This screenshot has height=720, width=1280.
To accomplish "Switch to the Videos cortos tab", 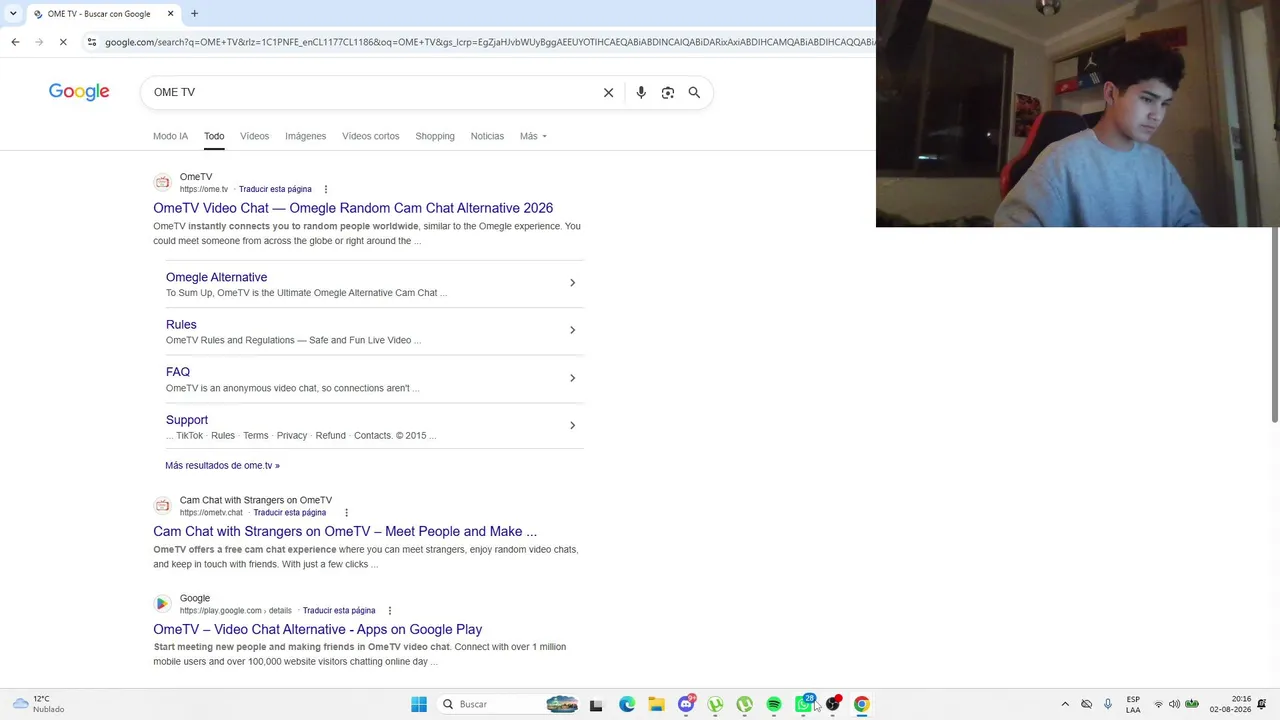I will point(370,136).
